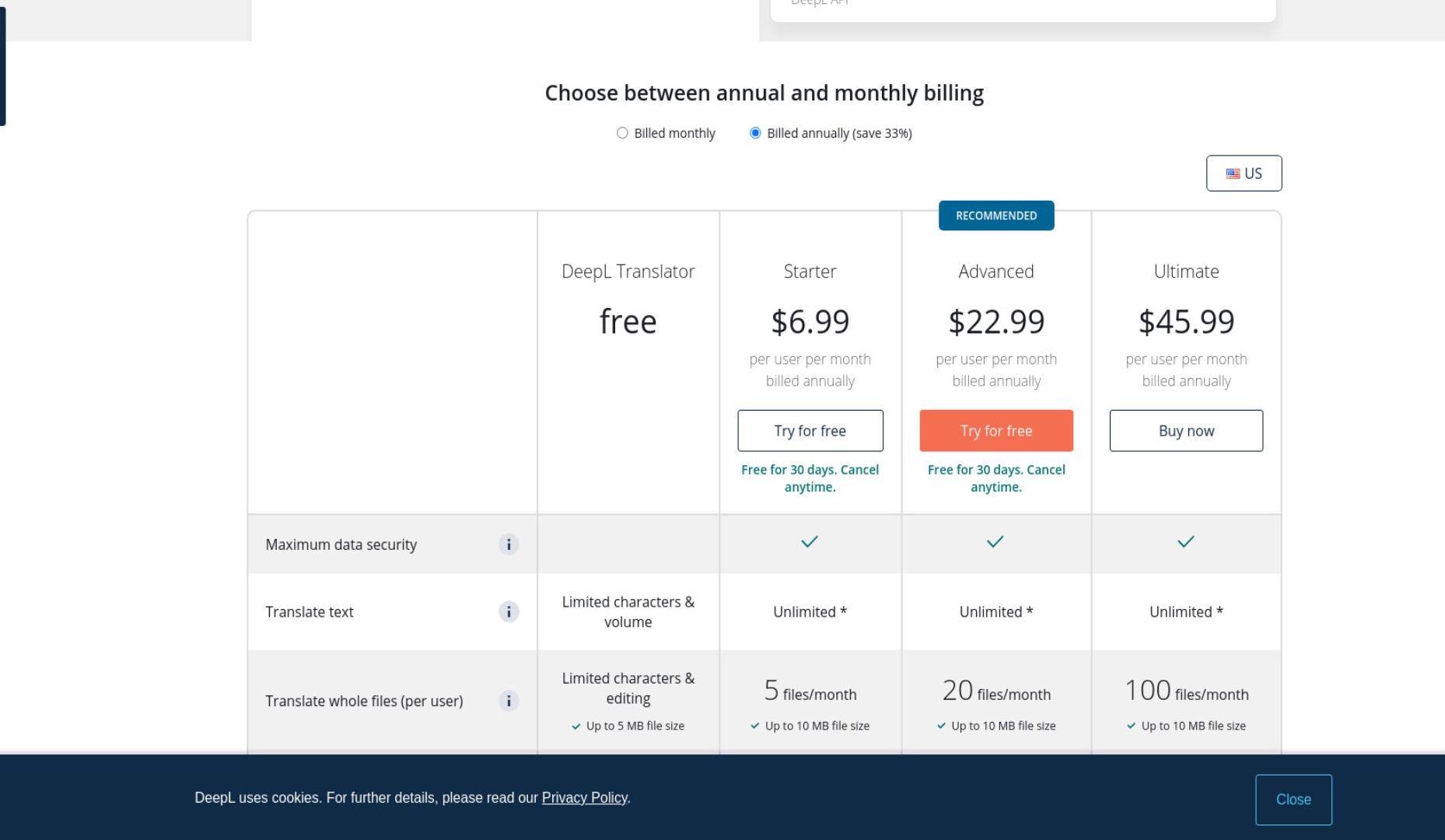Image resolution: width=1445 pixels, height=840 pixels.
Task: Open info icon for Translate whole files
Action: pos(509,701)
